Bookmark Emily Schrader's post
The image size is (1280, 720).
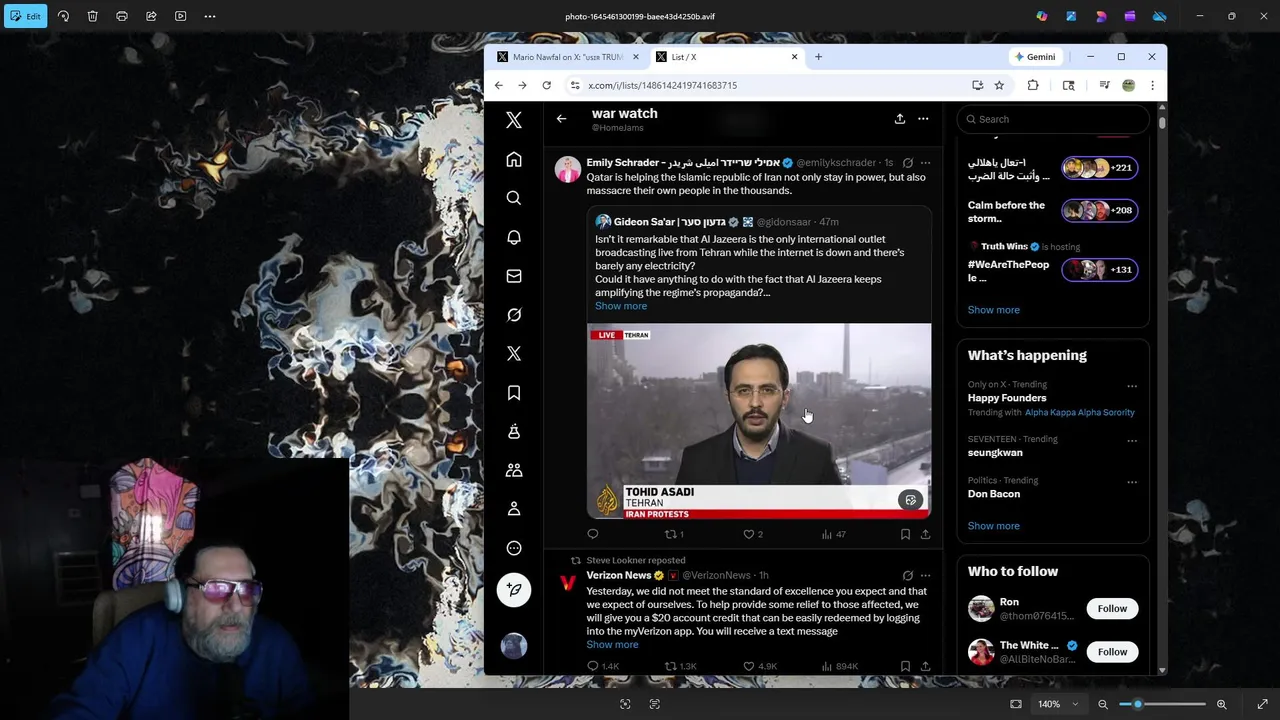[905, 534]
